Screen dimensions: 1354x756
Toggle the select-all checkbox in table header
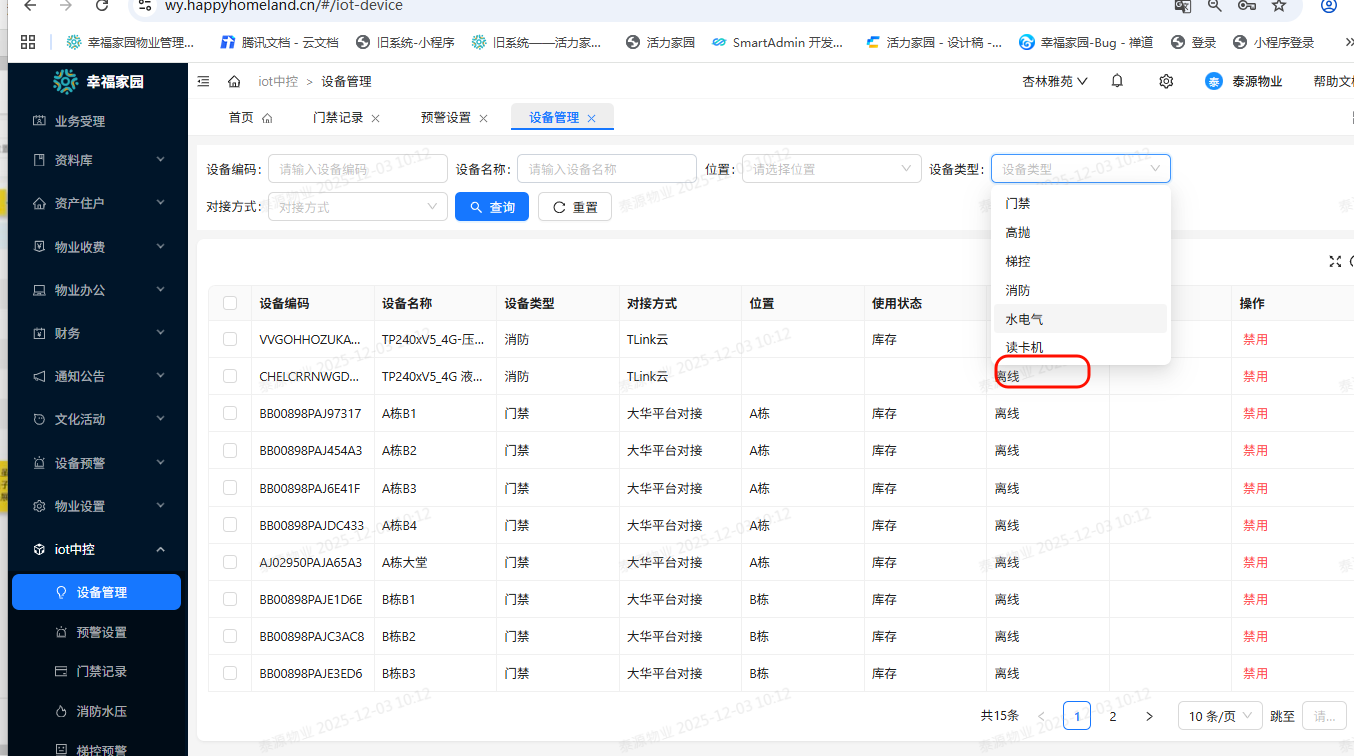click(x=230, y=303)
